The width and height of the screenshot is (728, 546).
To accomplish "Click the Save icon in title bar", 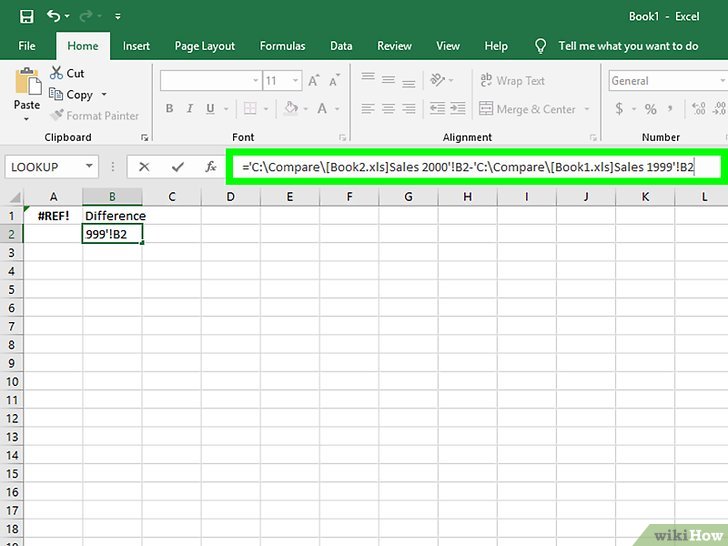I will [x=26, y=17].
